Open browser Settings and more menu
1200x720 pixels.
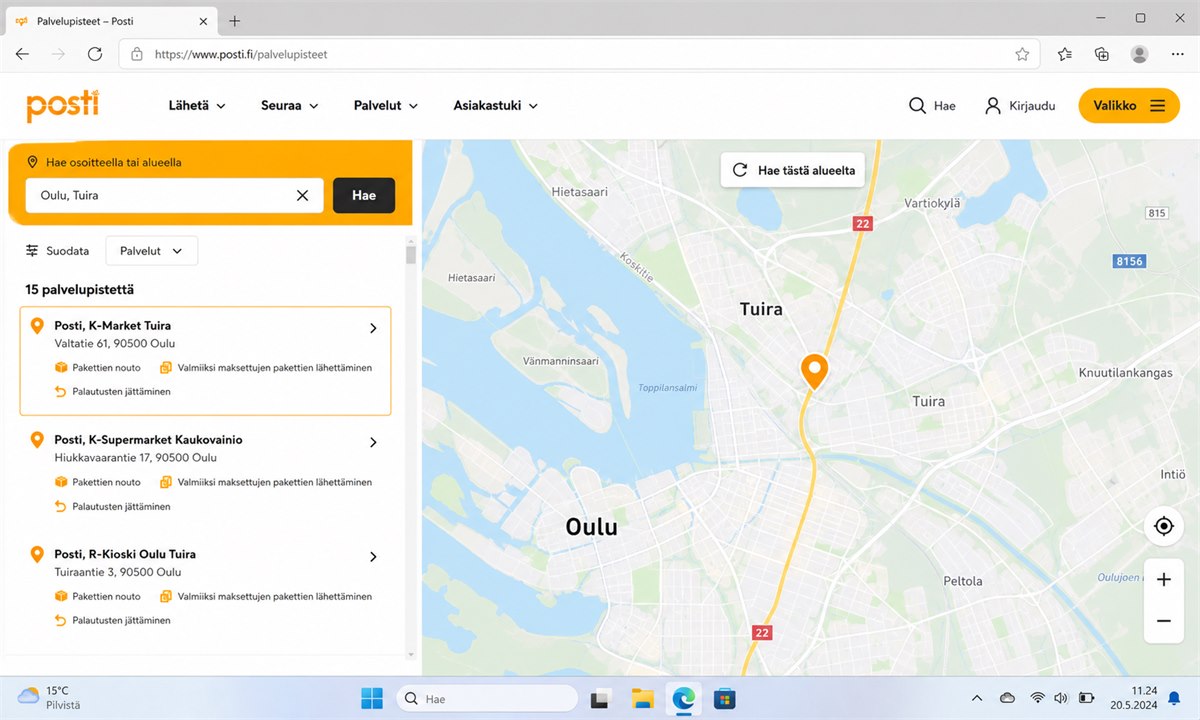tap(1177, 54)
